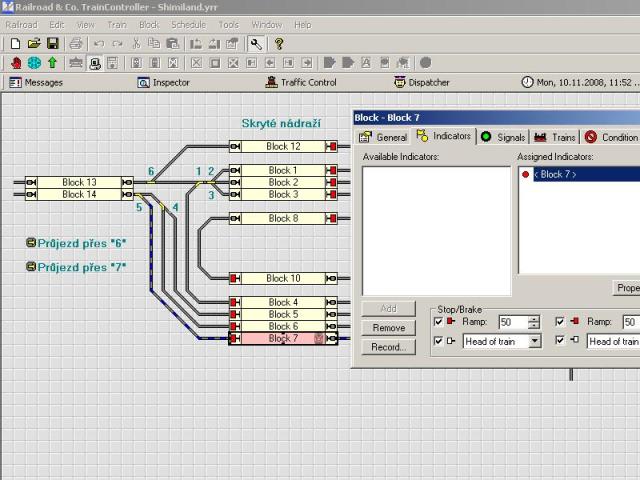This screenshot has width=640, height=480.
Task: Click the Block 8 element
Action: 283,218
